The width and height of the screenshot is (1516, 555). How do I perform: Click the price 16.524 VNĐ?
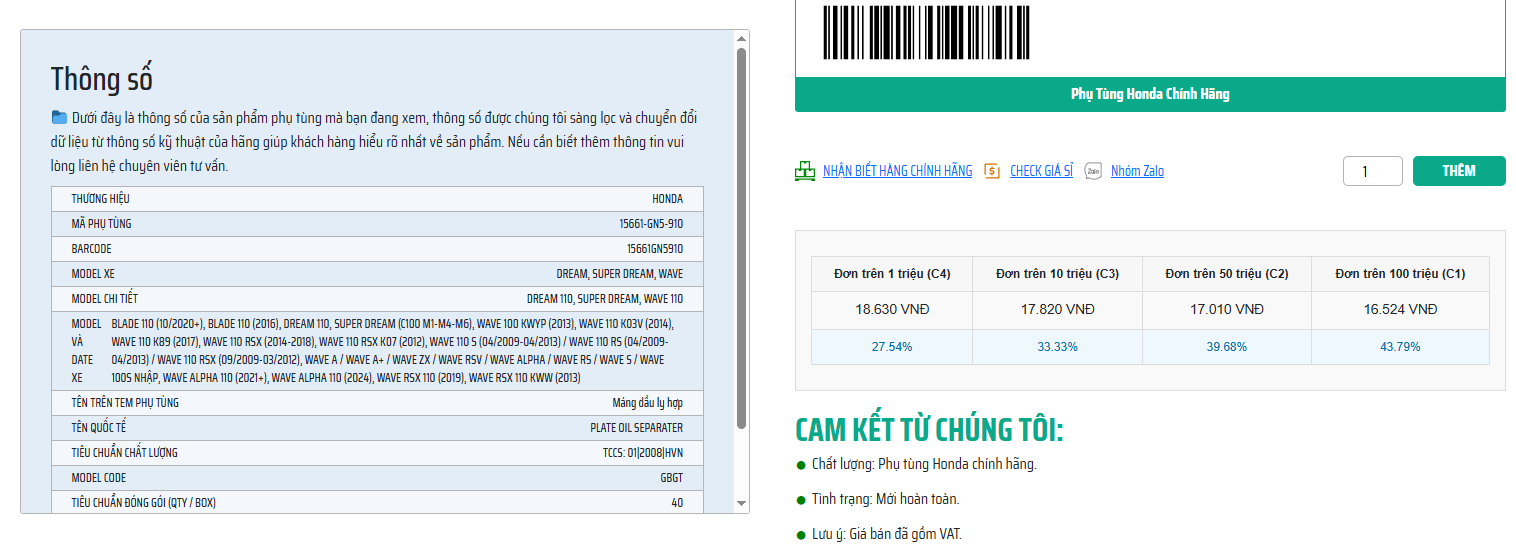1400,310
